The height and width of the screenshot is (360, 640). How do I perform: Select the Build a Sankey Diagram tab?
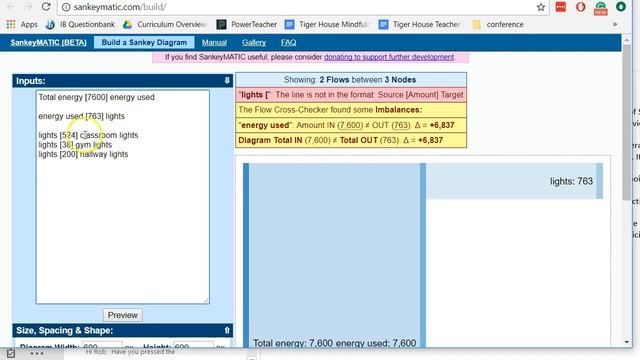(x=144, y=42)
